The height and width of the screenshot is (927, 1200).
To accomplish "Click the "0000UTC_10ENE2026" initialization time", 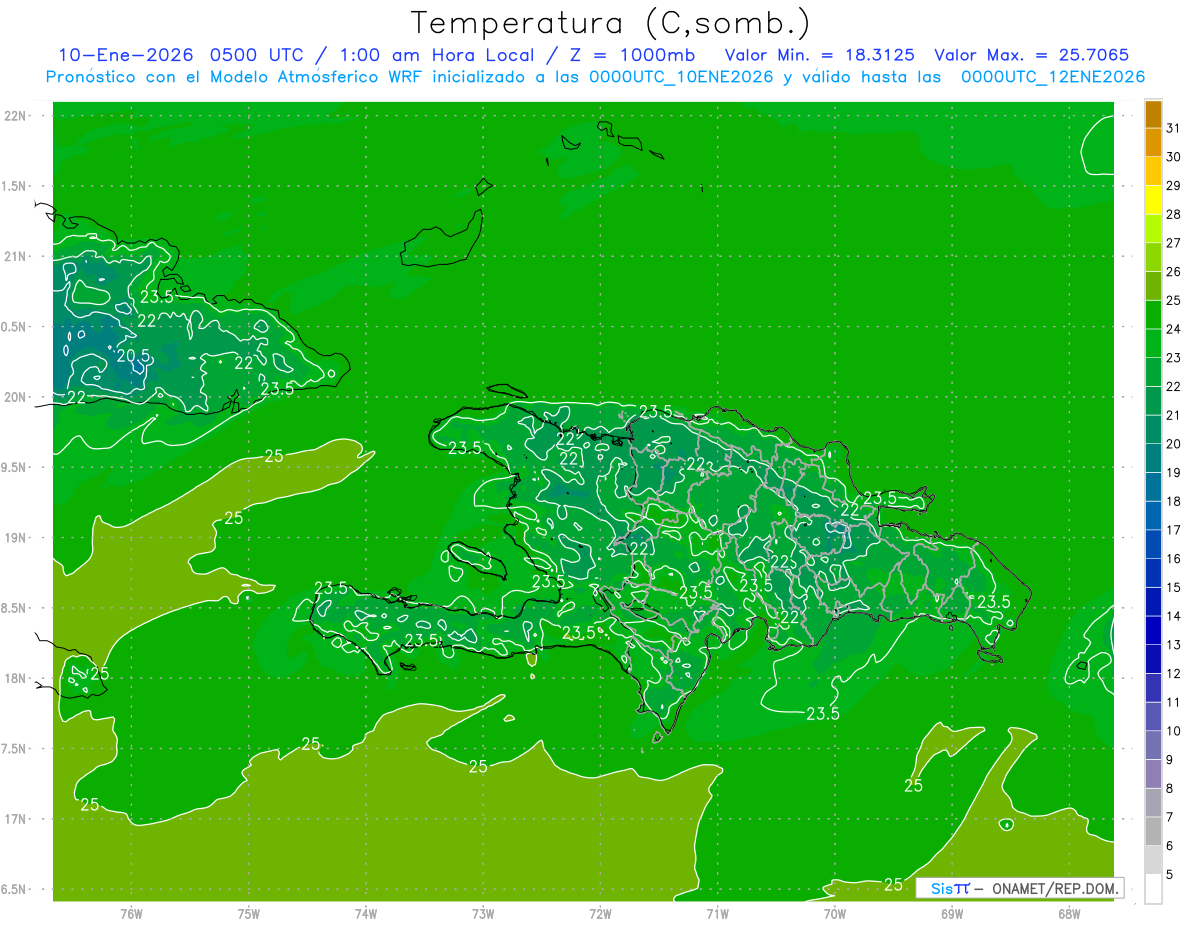I will [x=681, y=76].
